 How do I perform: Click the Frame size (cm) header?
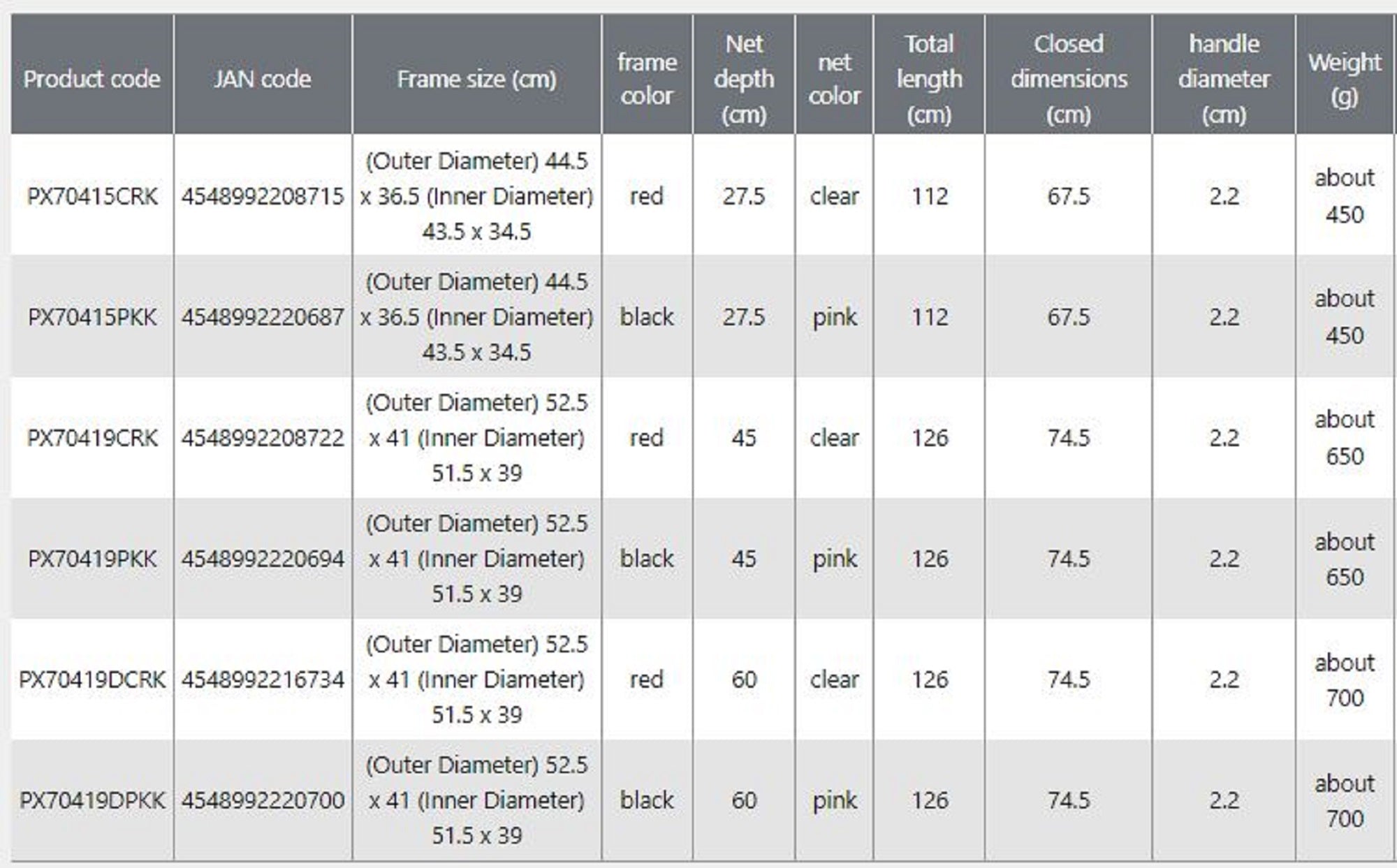pyautogui.click(x=476, y=79)
